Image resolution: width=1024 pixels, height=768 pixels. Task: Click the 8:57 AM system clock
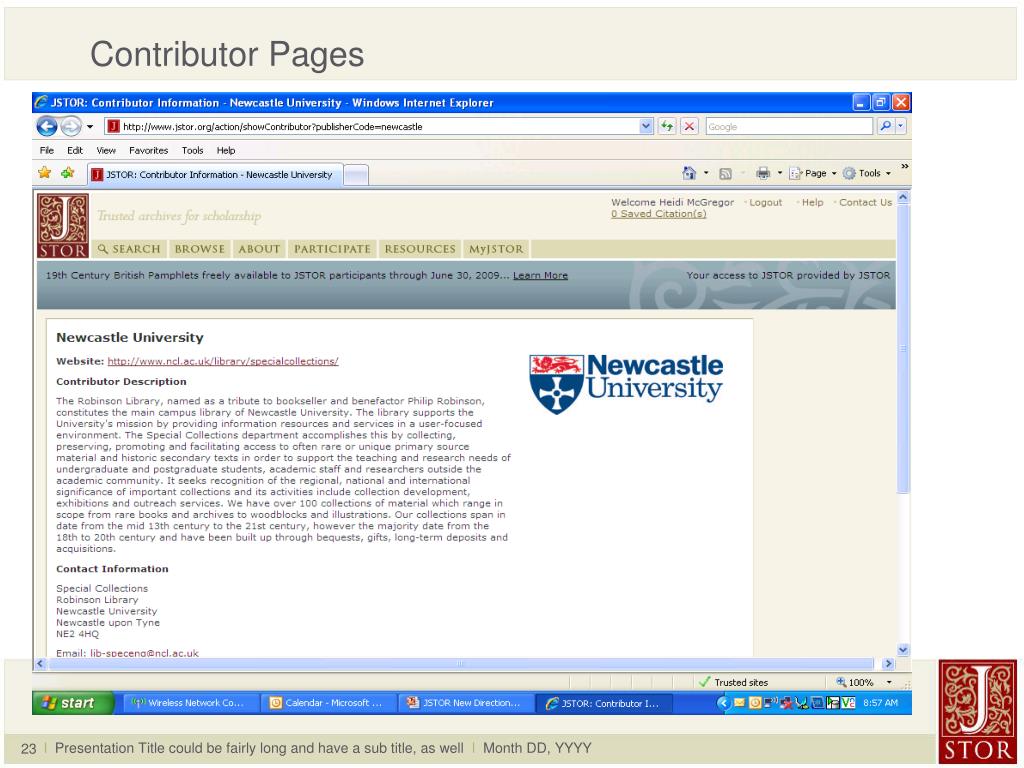(x=880, y=703)
